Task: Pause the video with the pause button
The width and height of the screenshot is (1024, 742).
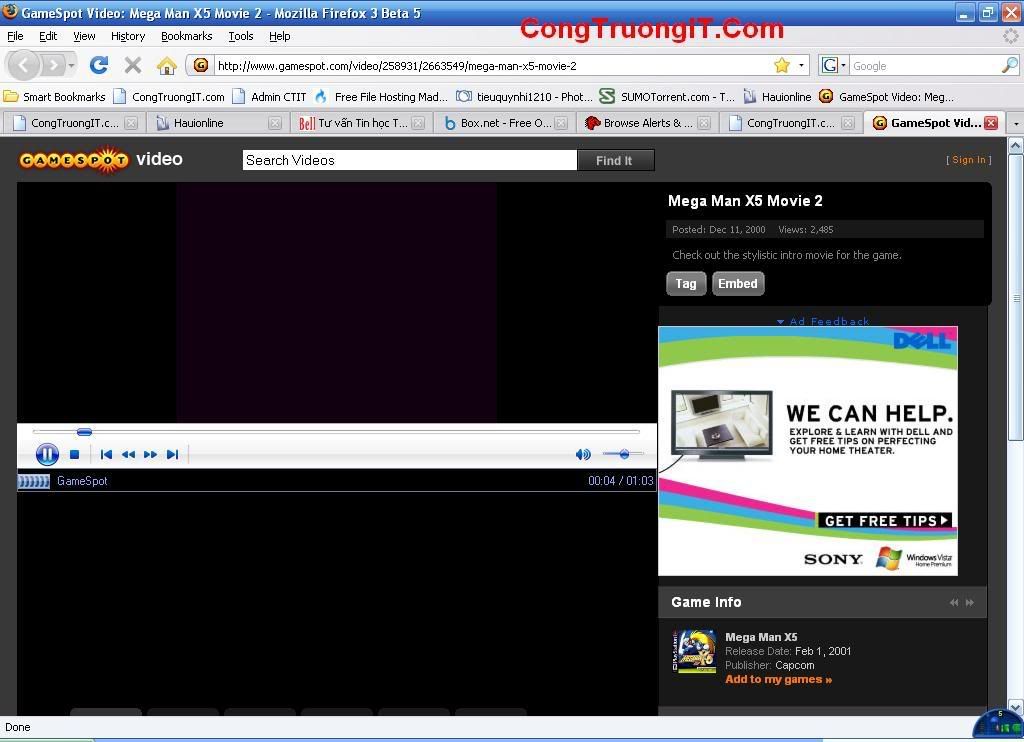Action: tap(47, 454)
